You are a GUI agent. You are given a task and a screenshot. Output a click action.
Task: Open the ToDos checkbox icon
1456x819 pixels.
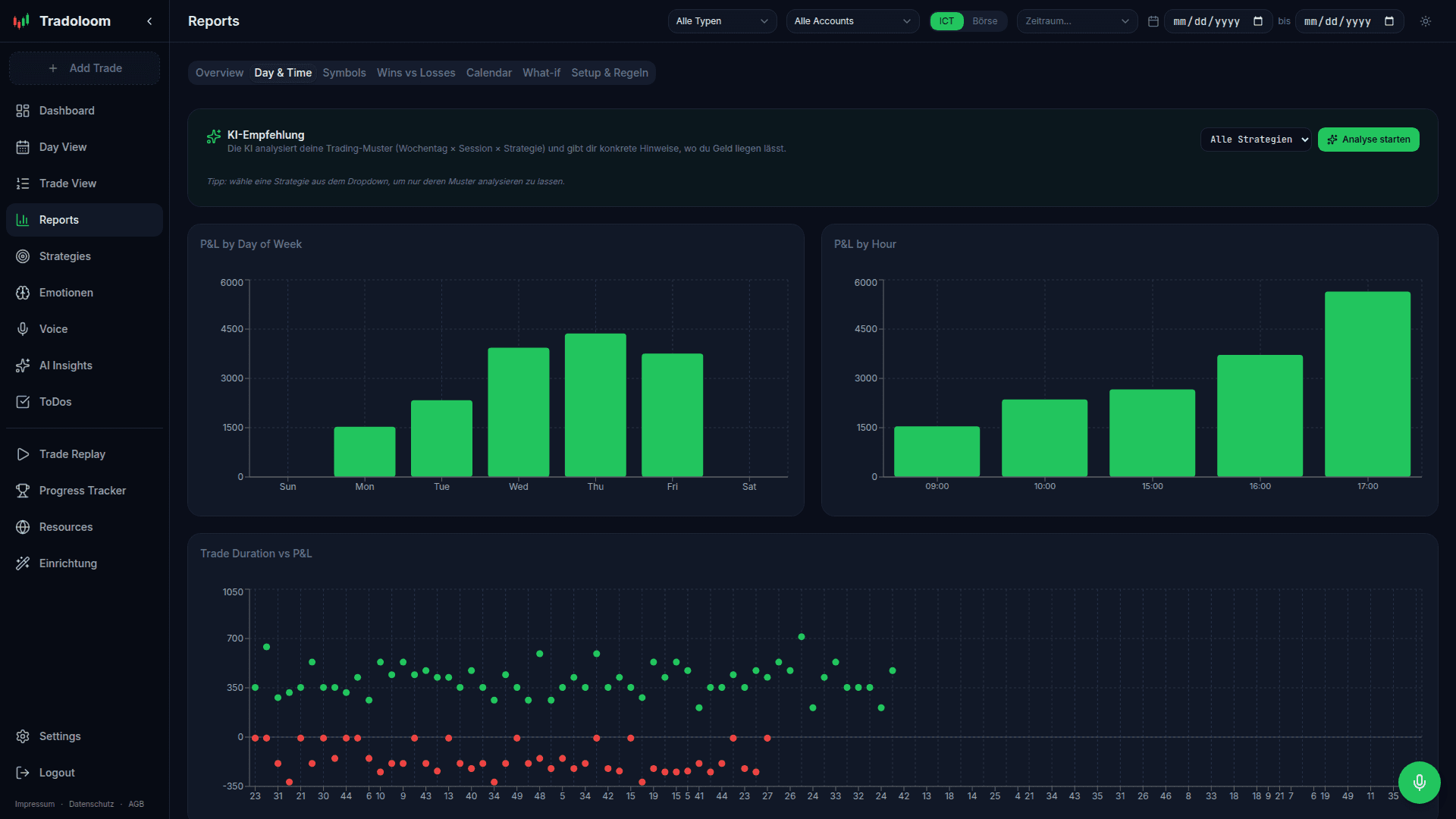[23, 402]
